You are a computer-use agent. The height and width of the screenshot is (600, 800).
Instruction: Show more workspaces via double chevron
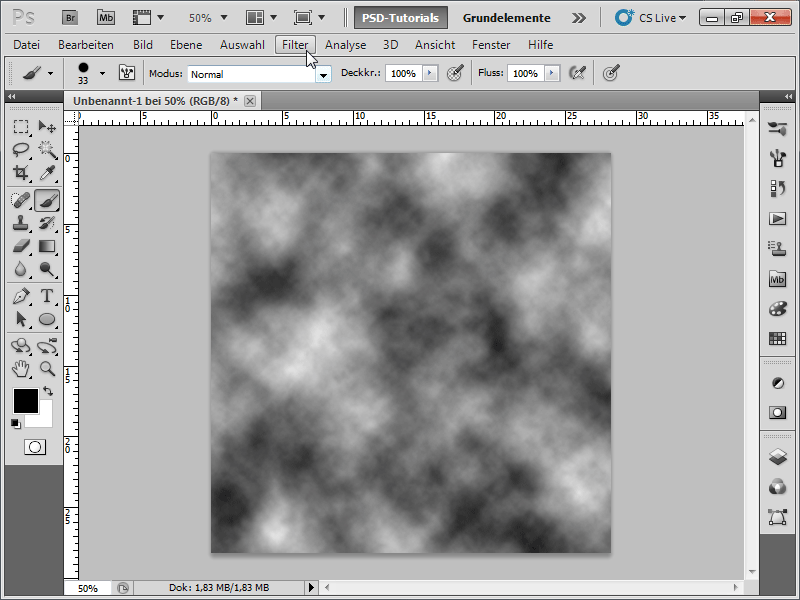(x=579, y=18)
